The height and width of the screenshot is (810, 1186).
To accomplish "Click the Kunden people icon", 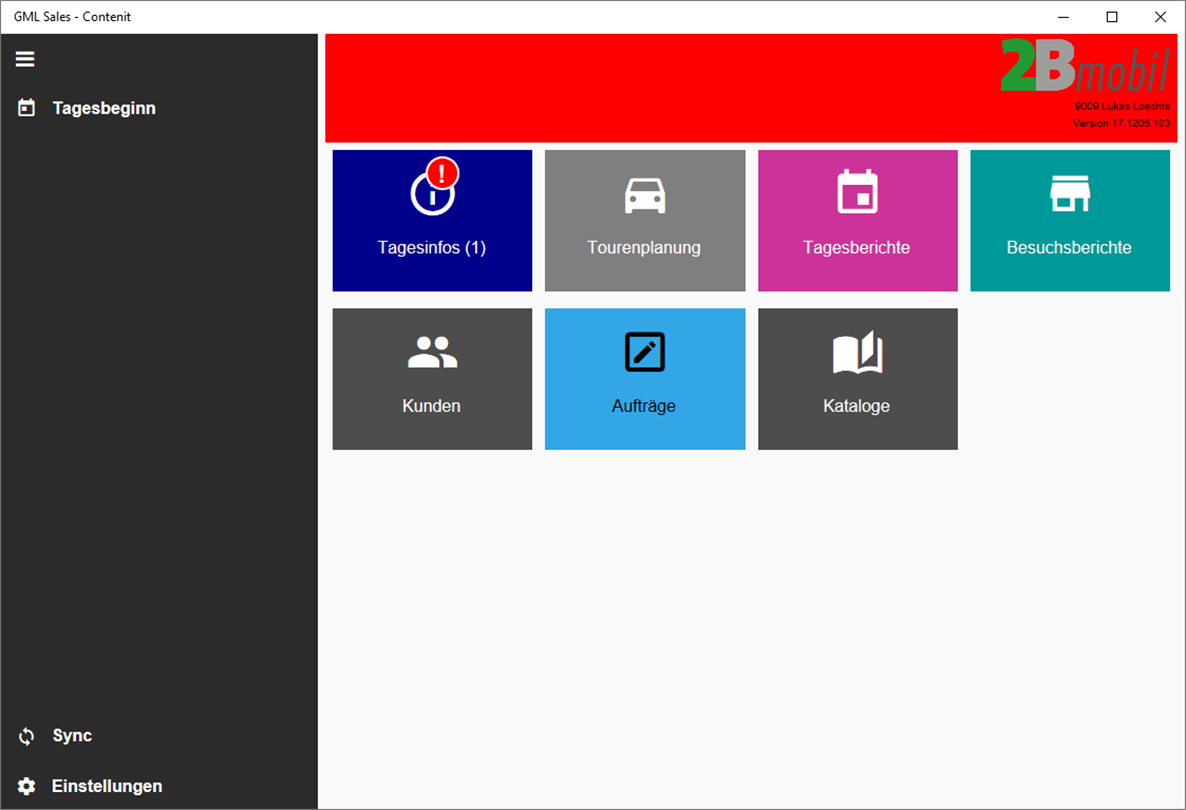I will 433,352.
